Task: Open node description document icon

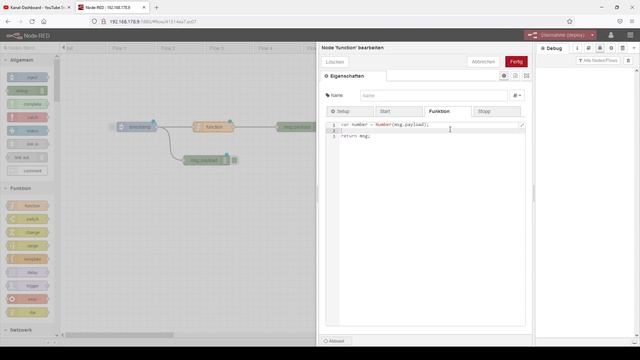Action: 515,76
